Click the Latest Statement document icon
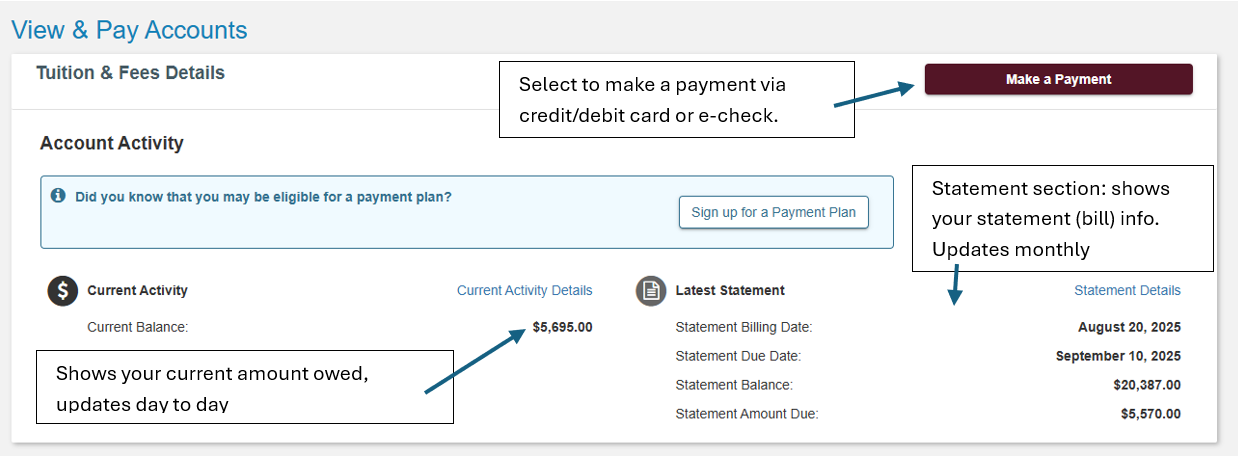This screenshot has width=1238, height=456. (651, 291)
